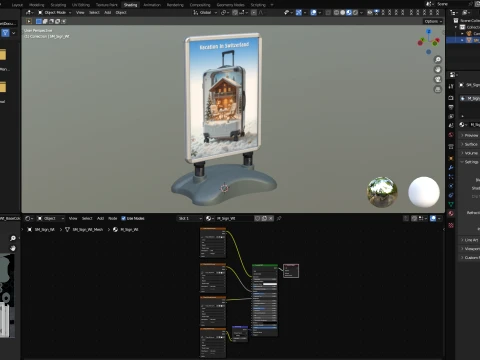This screenshot has height=360, width=480.
Task: Open the Slot 1 material slot dropdown
Action: tap(189, 218)
